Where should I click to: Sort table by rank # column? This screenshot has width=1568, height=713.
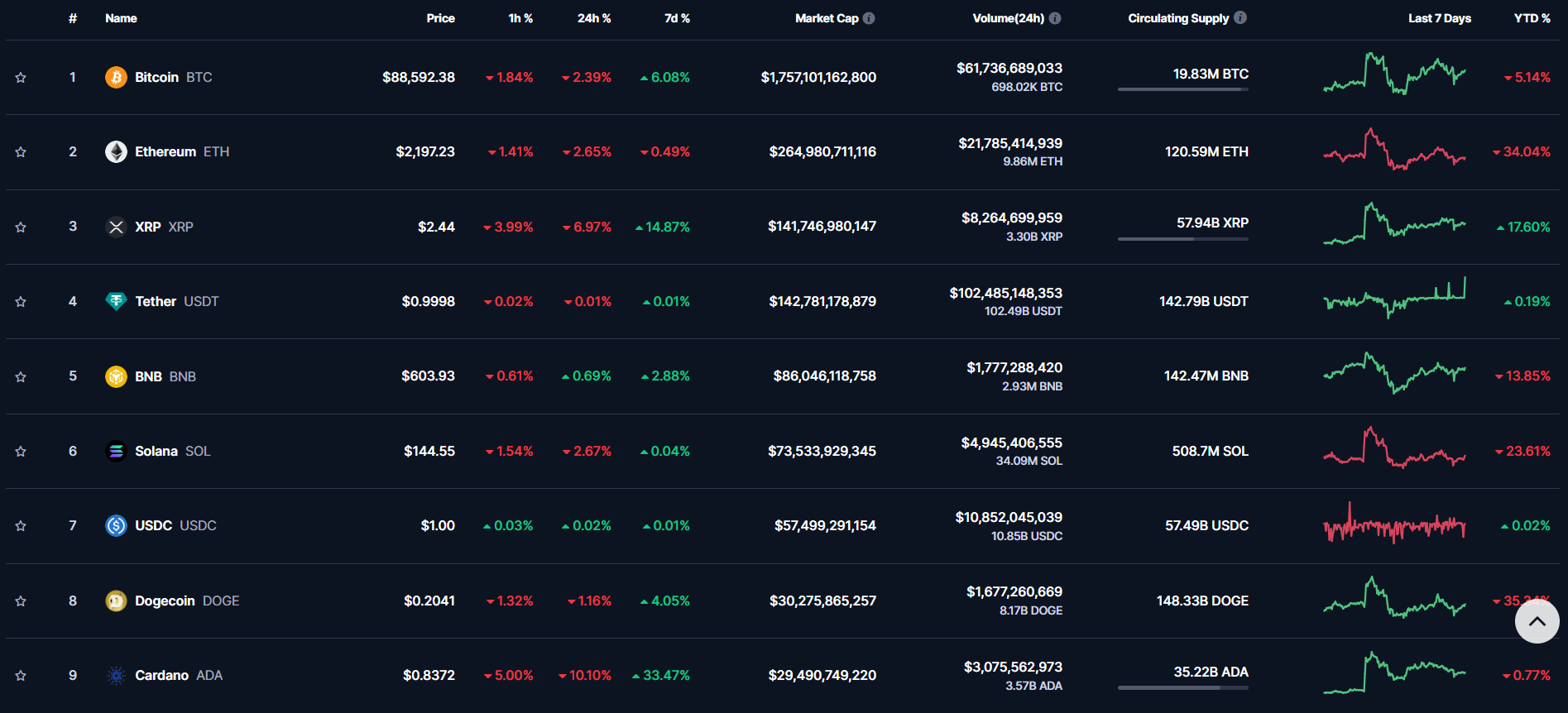pyautogui.click(x=73, y=18)
